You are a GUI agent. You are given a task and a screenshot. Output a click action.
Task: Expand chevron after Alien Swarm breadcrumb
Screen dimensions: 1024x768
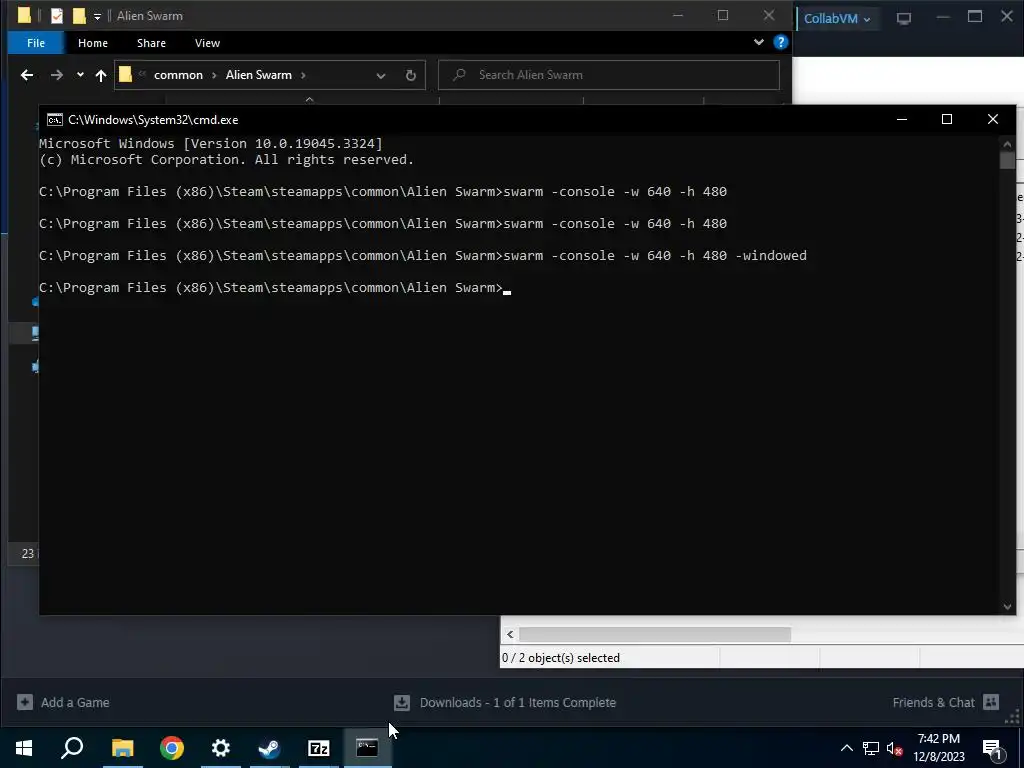tap(303, 75)
